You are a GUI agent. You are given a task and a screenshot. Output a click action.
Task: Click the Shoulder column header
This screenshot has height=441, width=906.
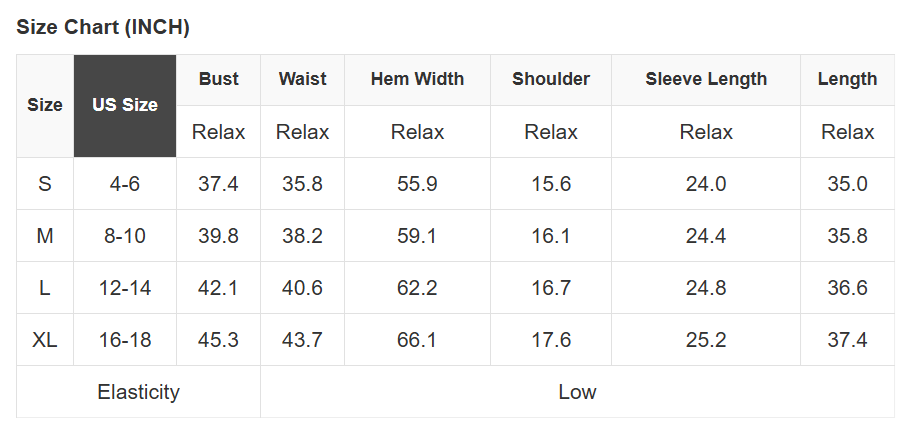551,79
